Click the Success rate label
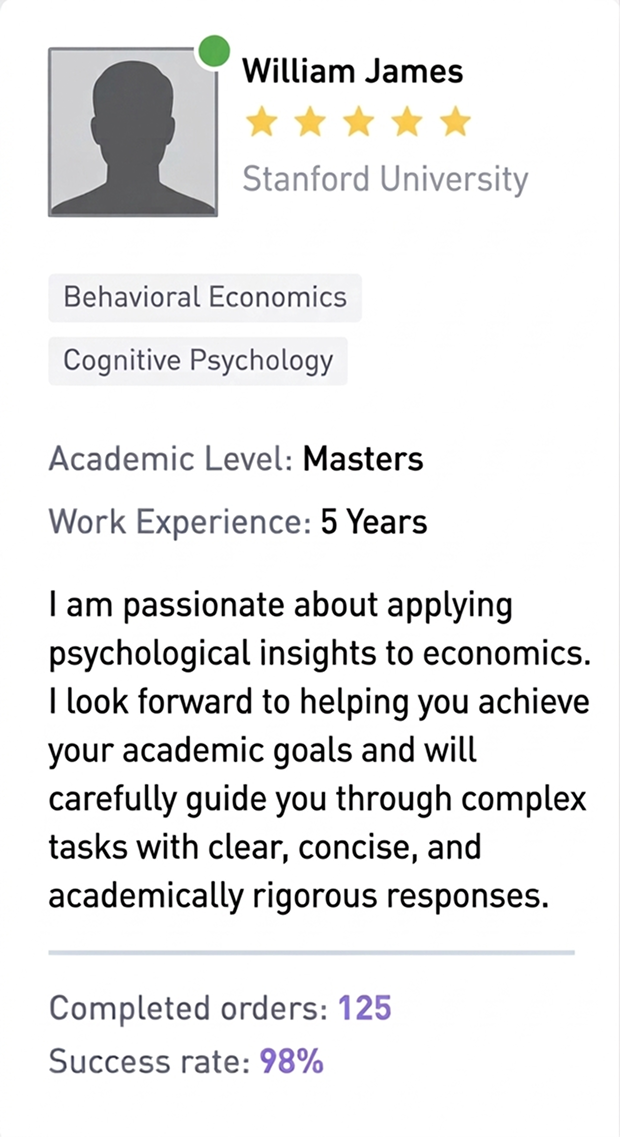The image size is (620, 1137). (149, 1062)
